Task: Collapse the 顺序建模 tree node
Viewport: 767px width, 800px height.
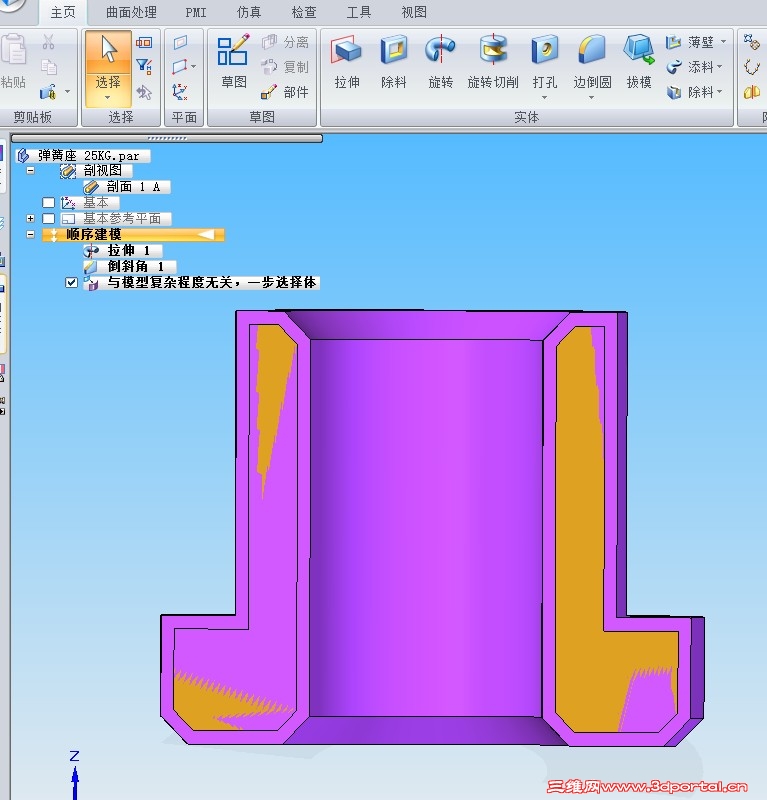Action: tap(31, 234)
